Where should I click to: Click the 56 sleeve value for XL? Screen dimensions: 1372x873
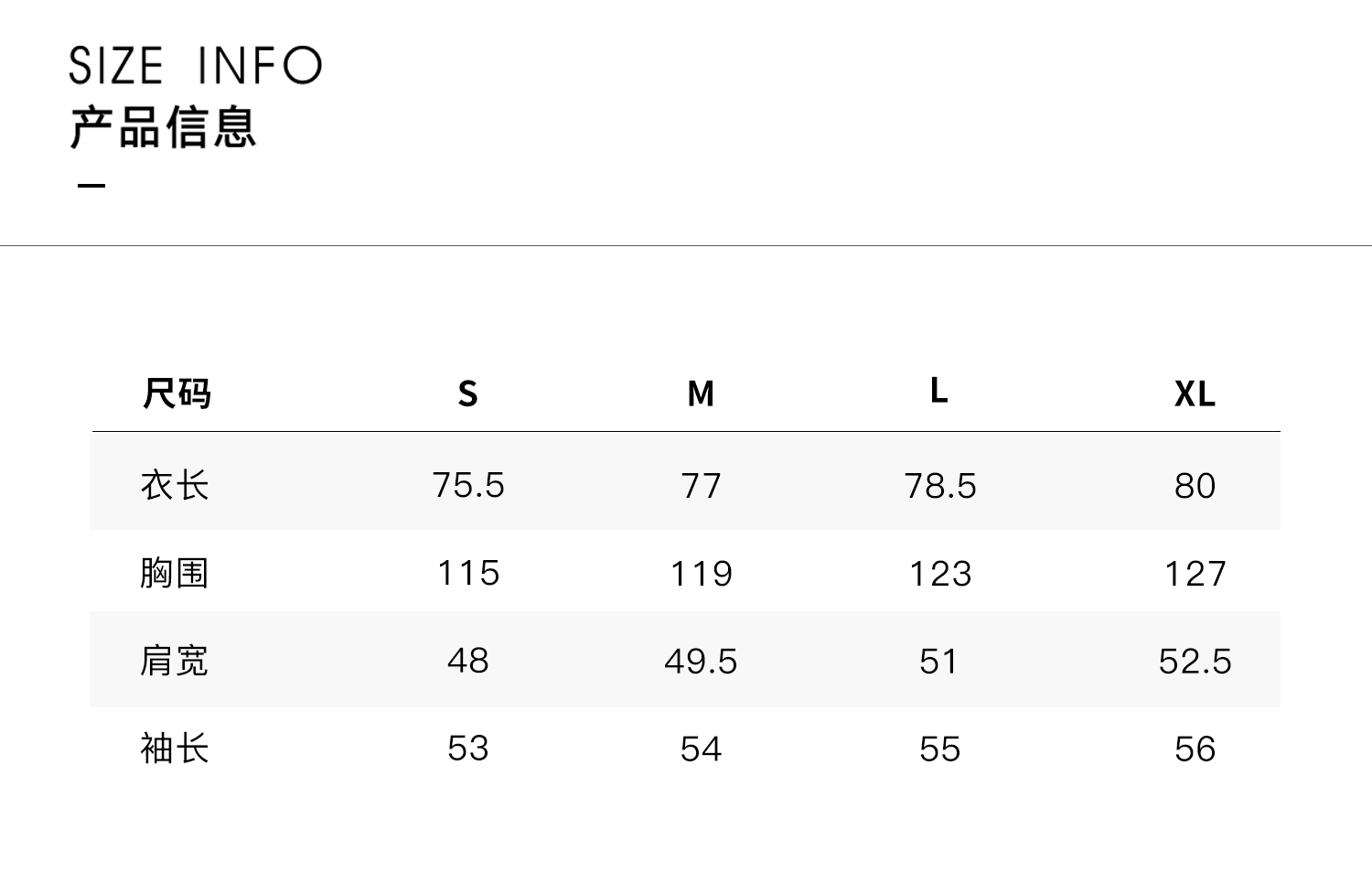1195,749
